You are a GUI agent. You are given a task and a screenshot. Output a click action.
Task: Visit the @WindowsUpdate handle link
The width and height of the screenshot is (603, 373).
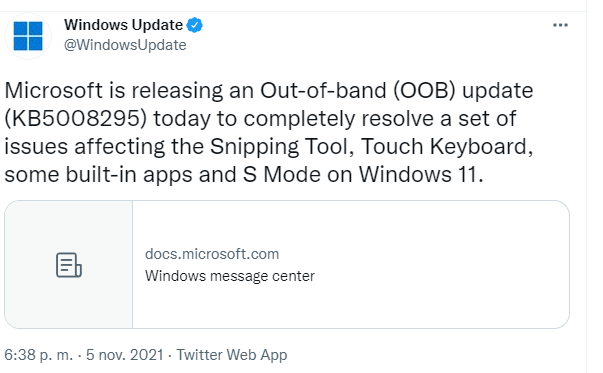(x=125, y=45)
